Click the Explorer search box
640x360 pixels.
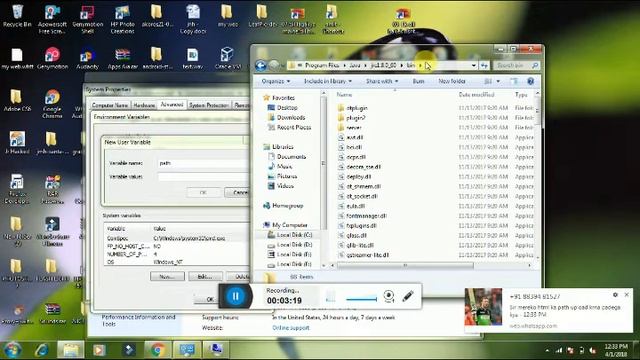tap(516, 65)
